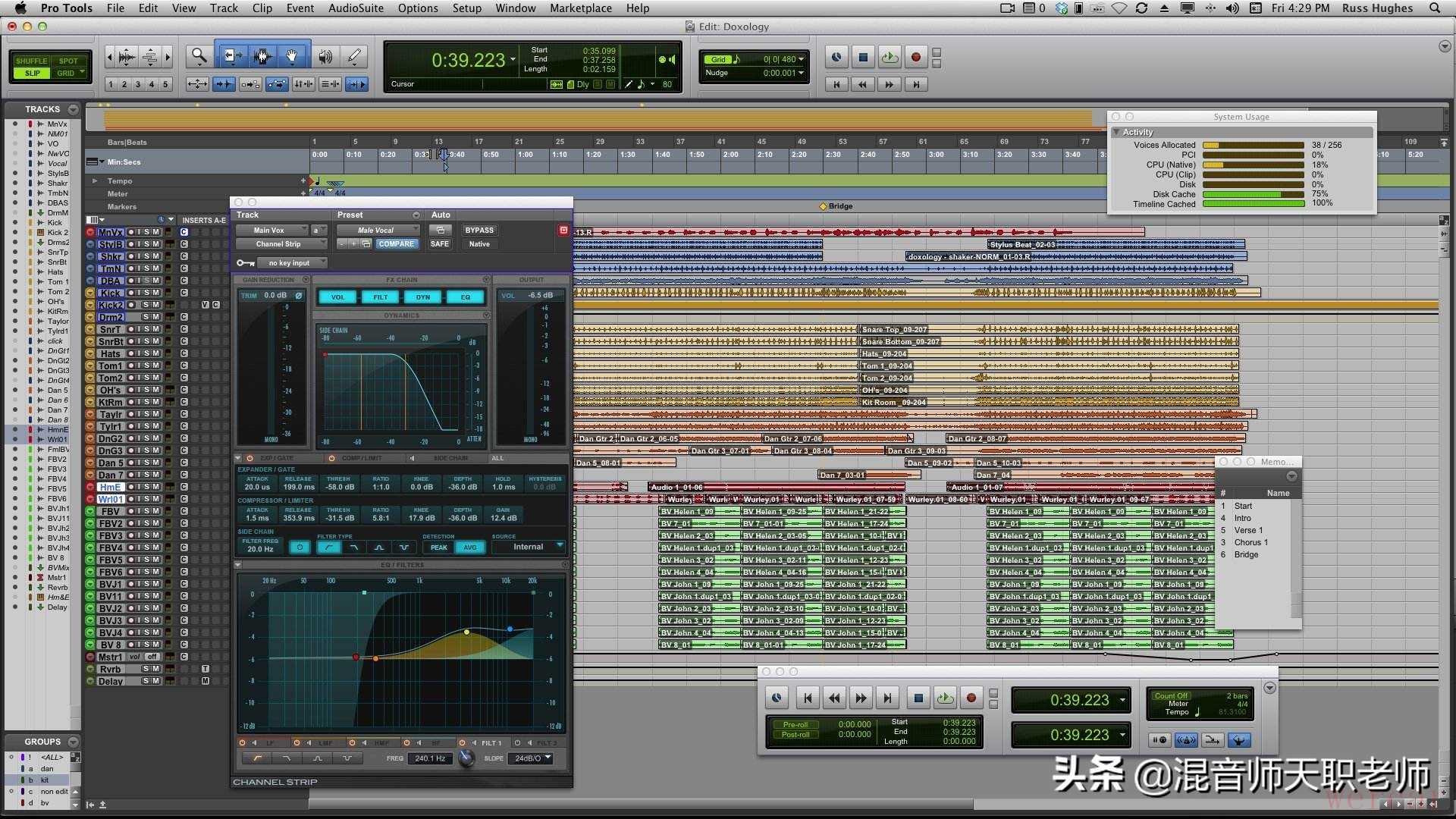This screenshot has height=819, width=1456.
Task: Select the Grabber hand tool
Action: (292, 56)
